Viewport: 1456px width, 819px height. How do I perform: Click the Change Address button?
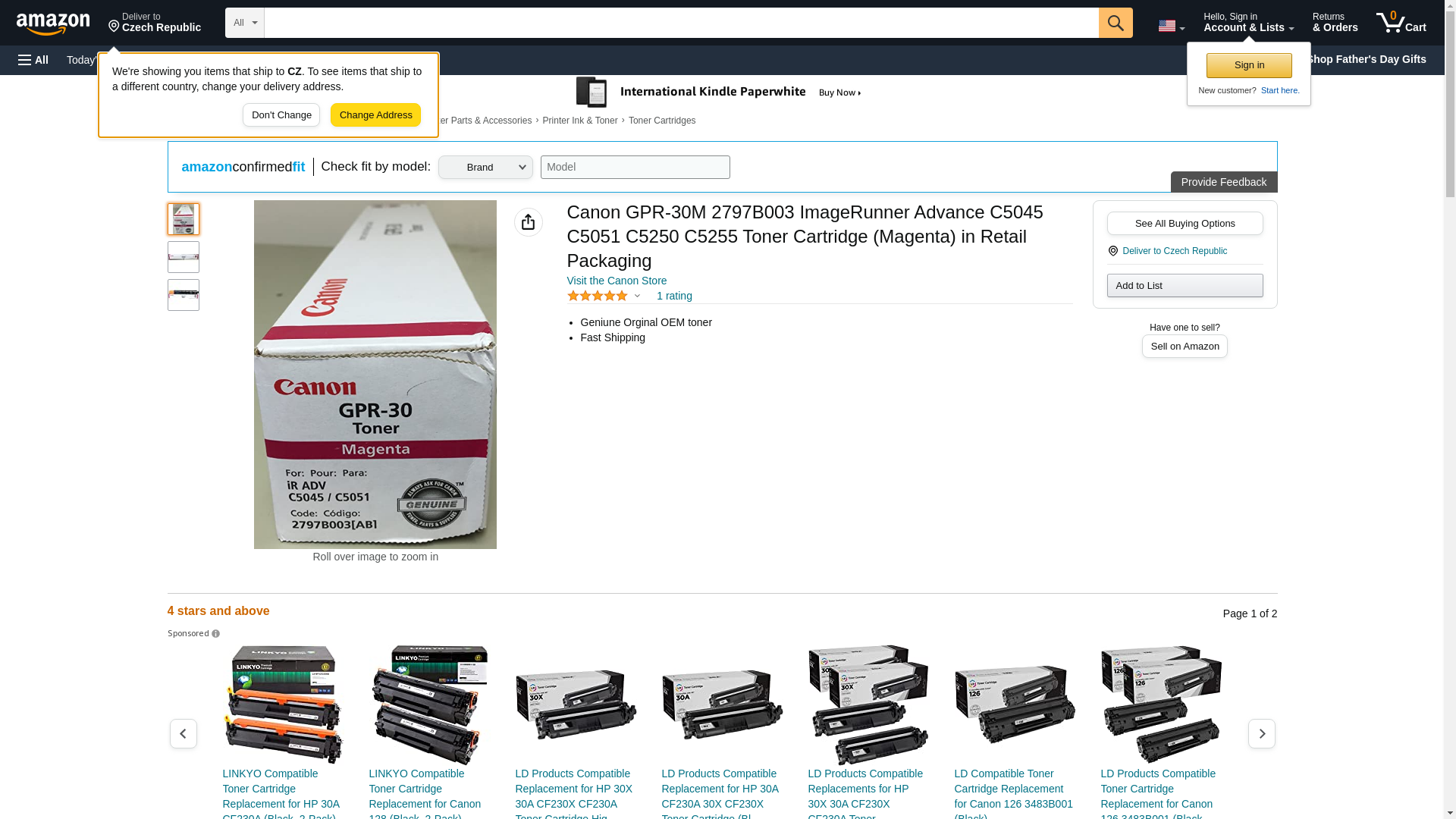[x=375, y=115]
